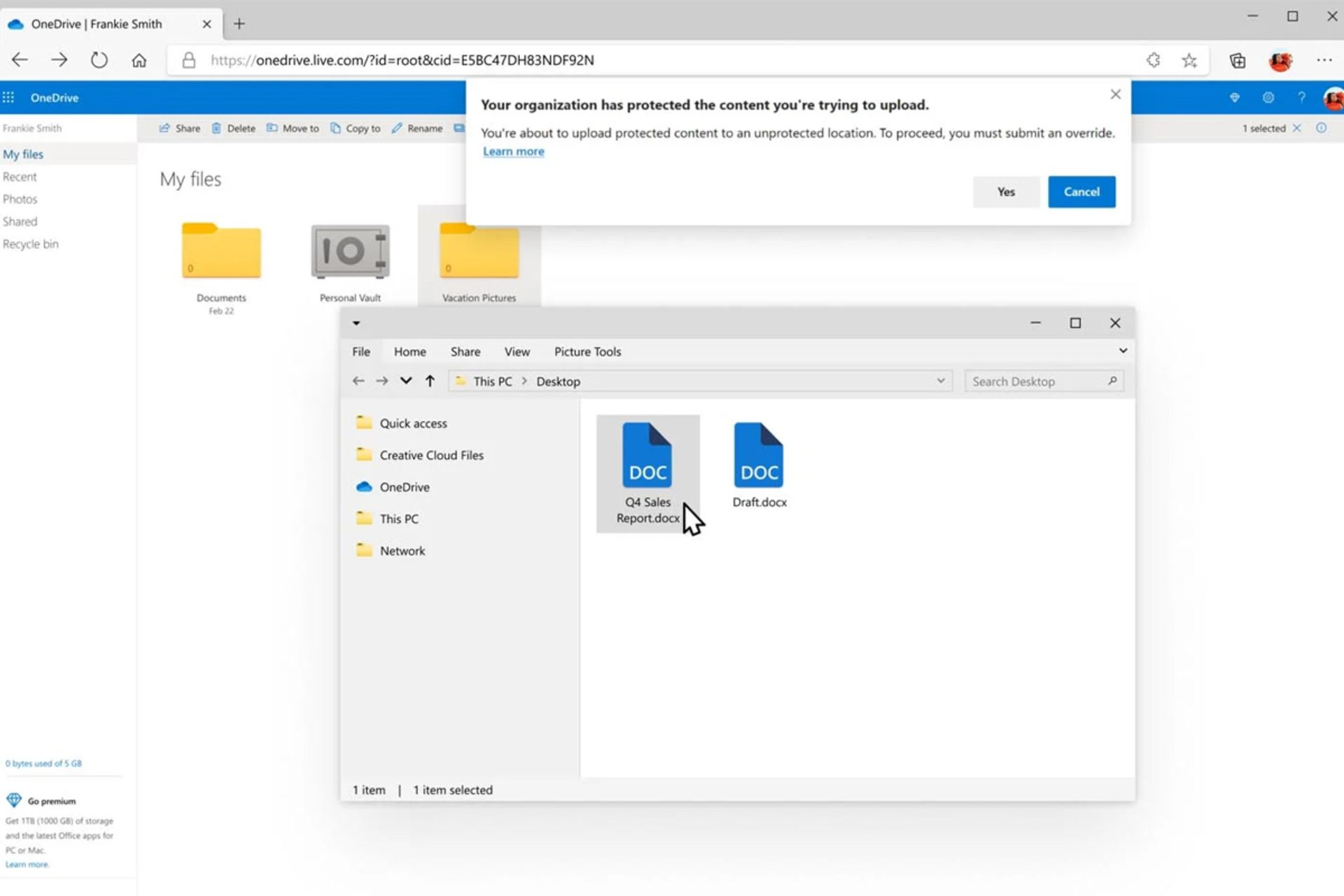Open the app launcher waffle icon
Viewport: 1344px width, 896px height.
8,97
